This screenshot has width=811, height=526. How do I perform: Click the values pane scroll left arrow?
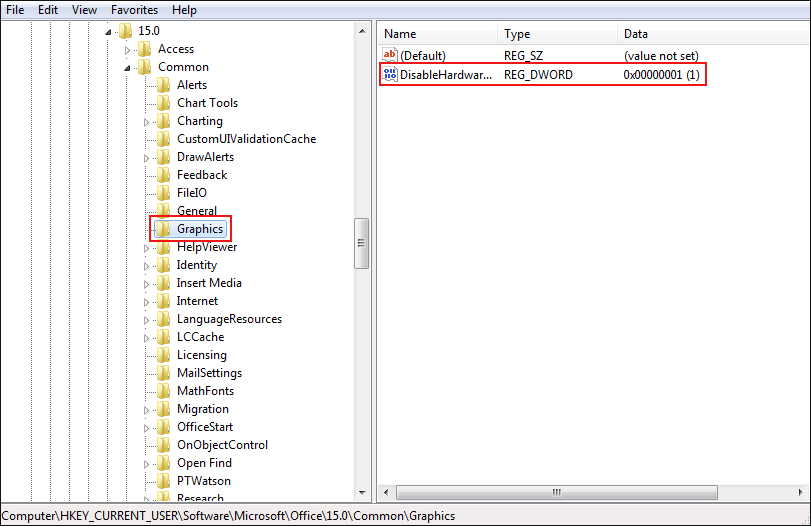[x=386, y=492]
